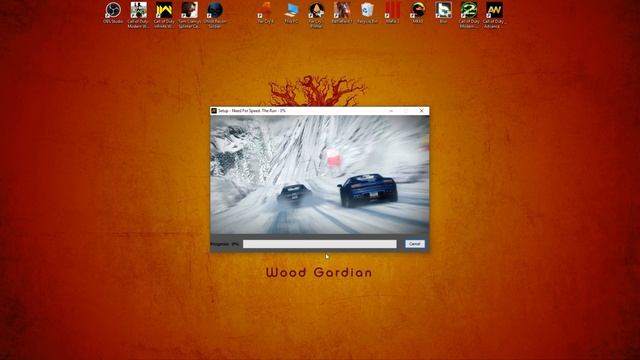Image resolution: width=640 pixels, height=360 pixels.
Task: Launch Call of Duty Modern Warfare soldier-art shortcut
Action: [x=138, y=15]
